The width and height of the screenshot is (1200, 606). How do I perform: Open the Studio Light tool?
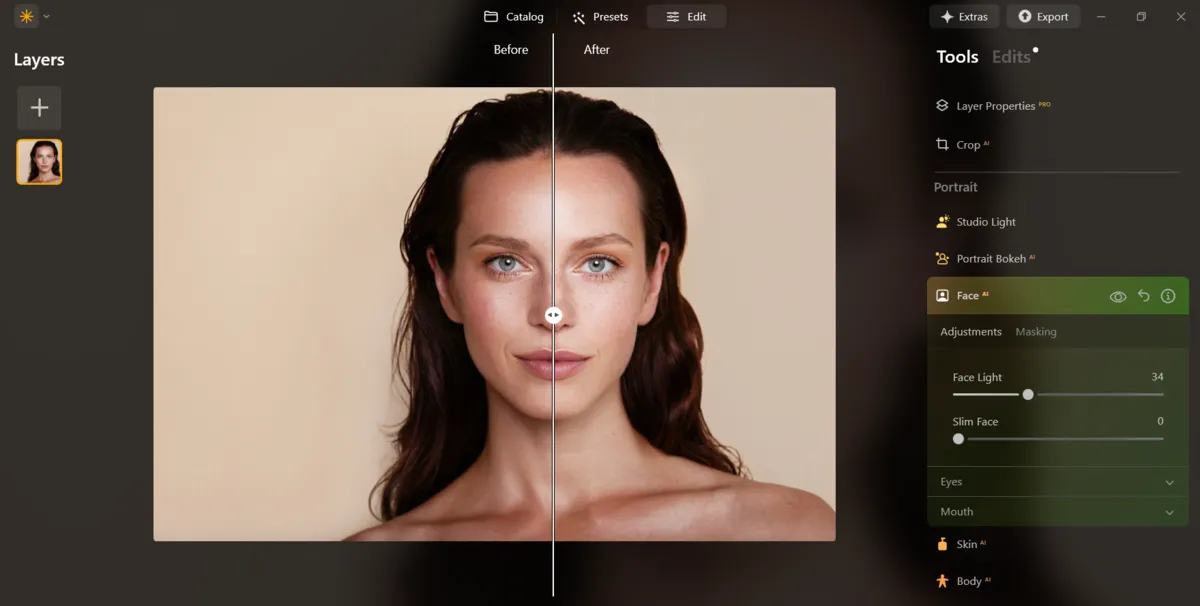(985, 222)
